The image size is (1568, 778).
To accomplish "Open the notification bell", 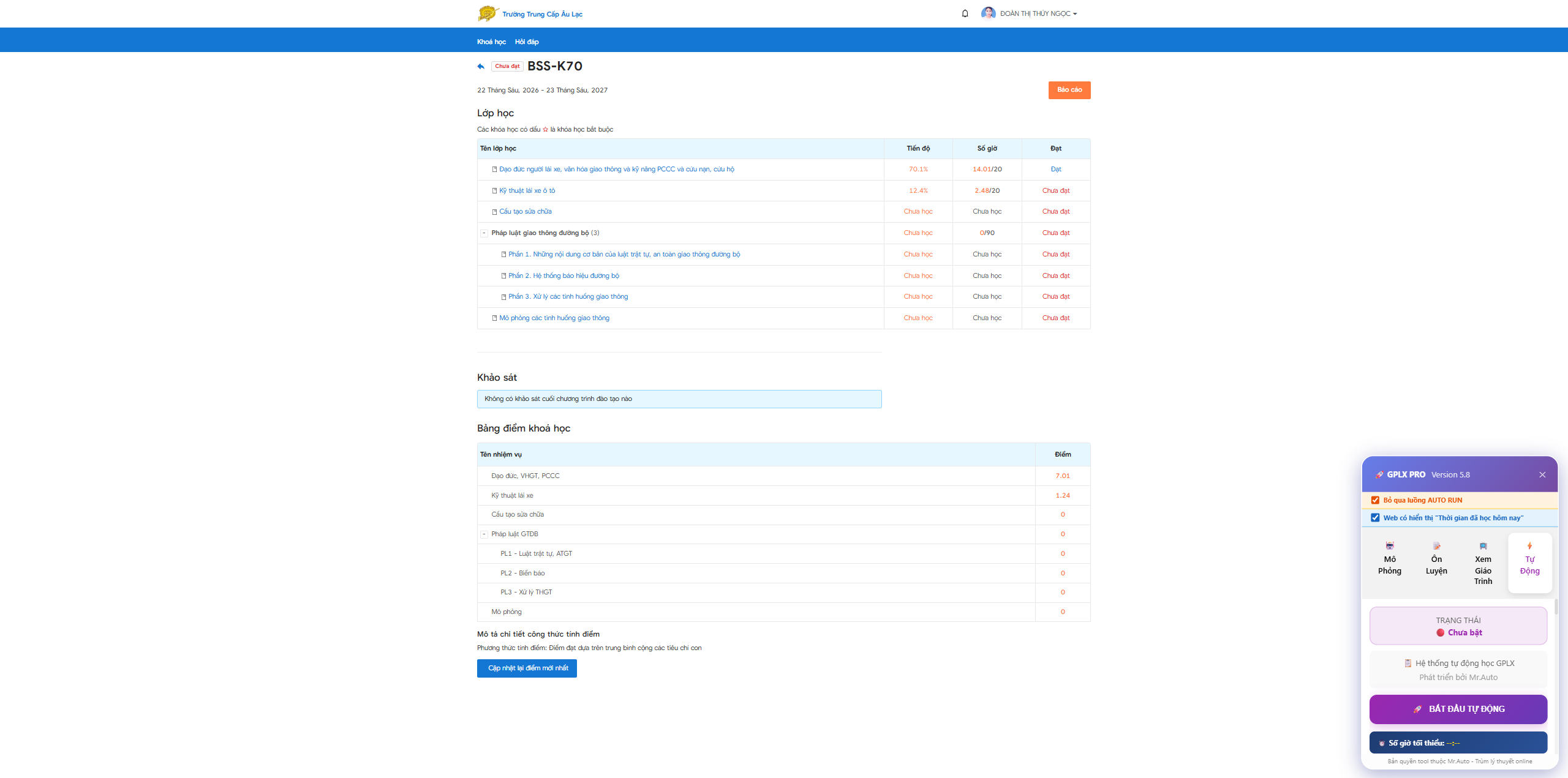I will (x=965, y=13).
